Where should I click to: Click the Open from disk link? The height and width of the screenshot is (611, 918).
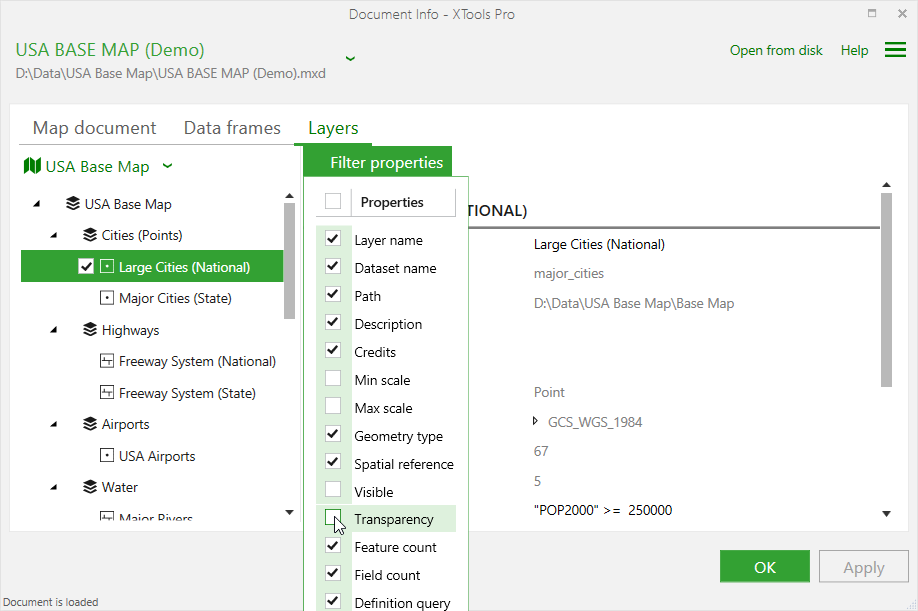pyautogui.click(x=776, y=50)
